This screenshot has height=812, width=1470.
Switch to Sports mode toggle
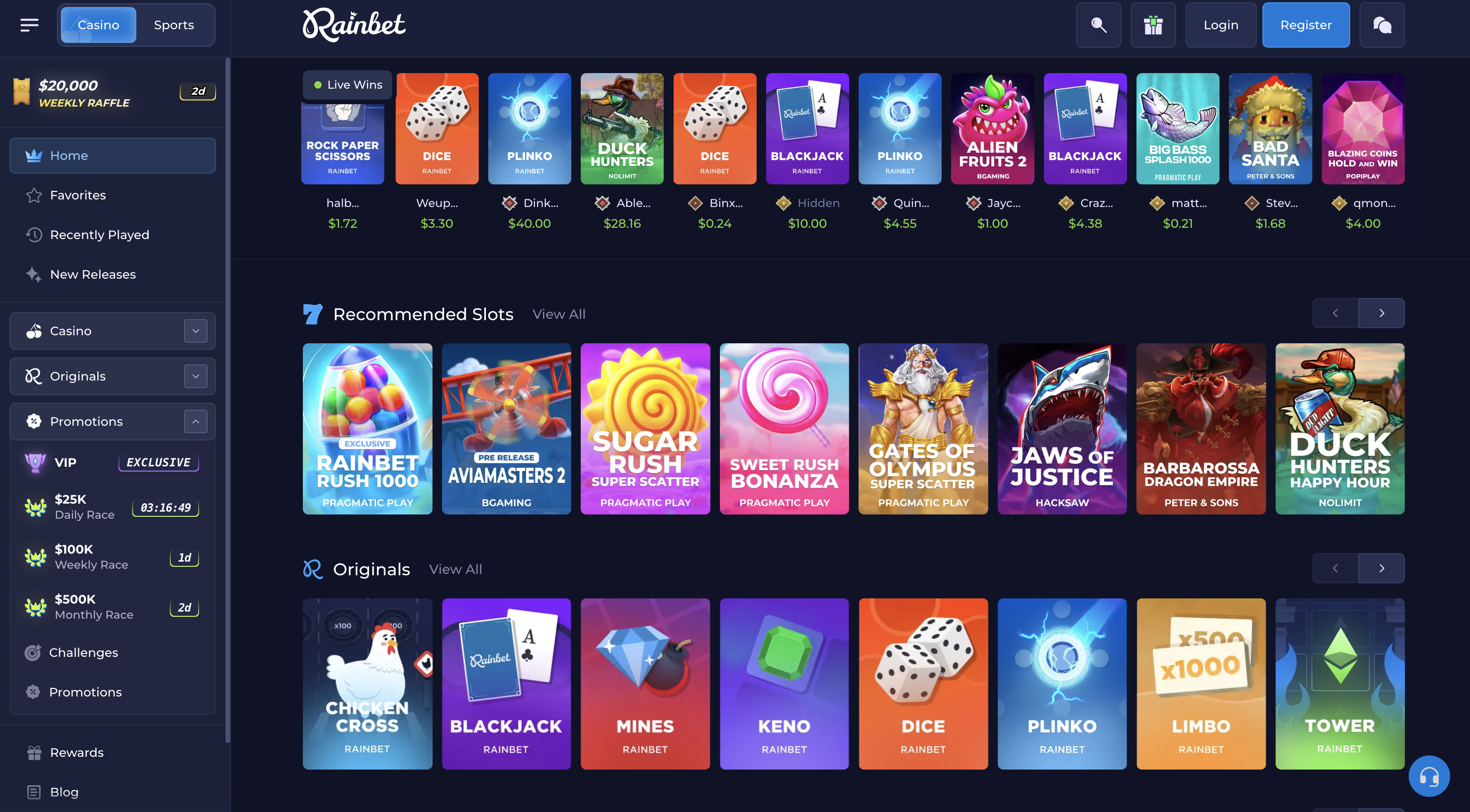[174, 25]
